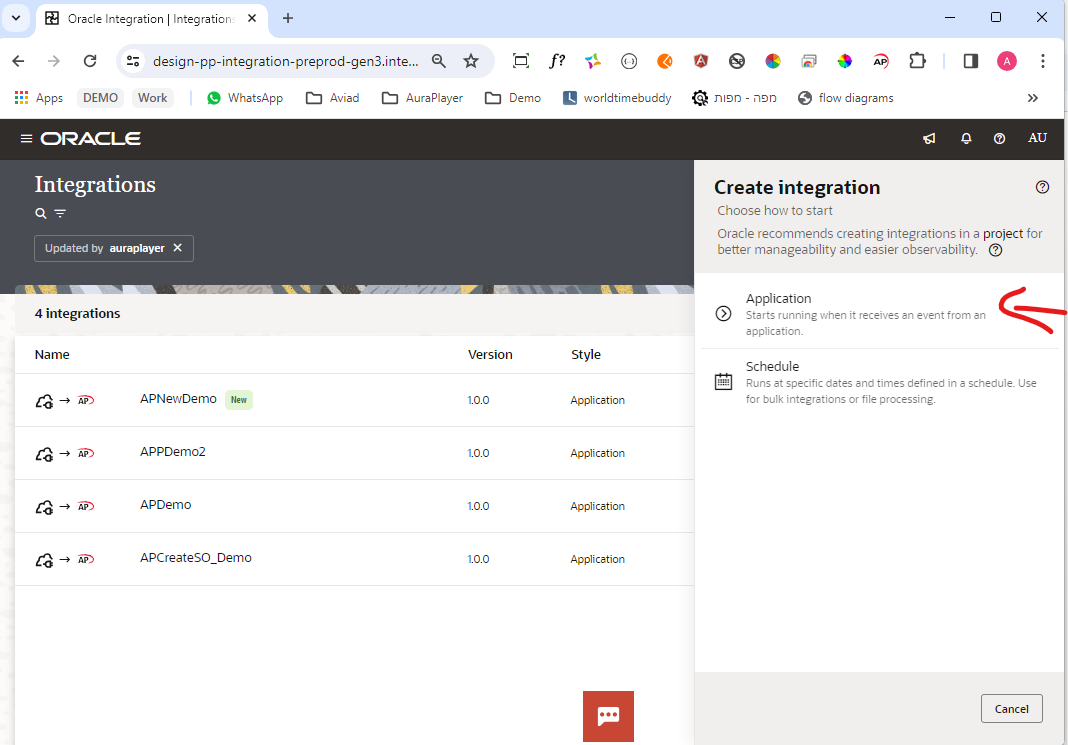1068x745 pixels.
Task: Sort by the Style column header
Action: [x=586, y=355]
